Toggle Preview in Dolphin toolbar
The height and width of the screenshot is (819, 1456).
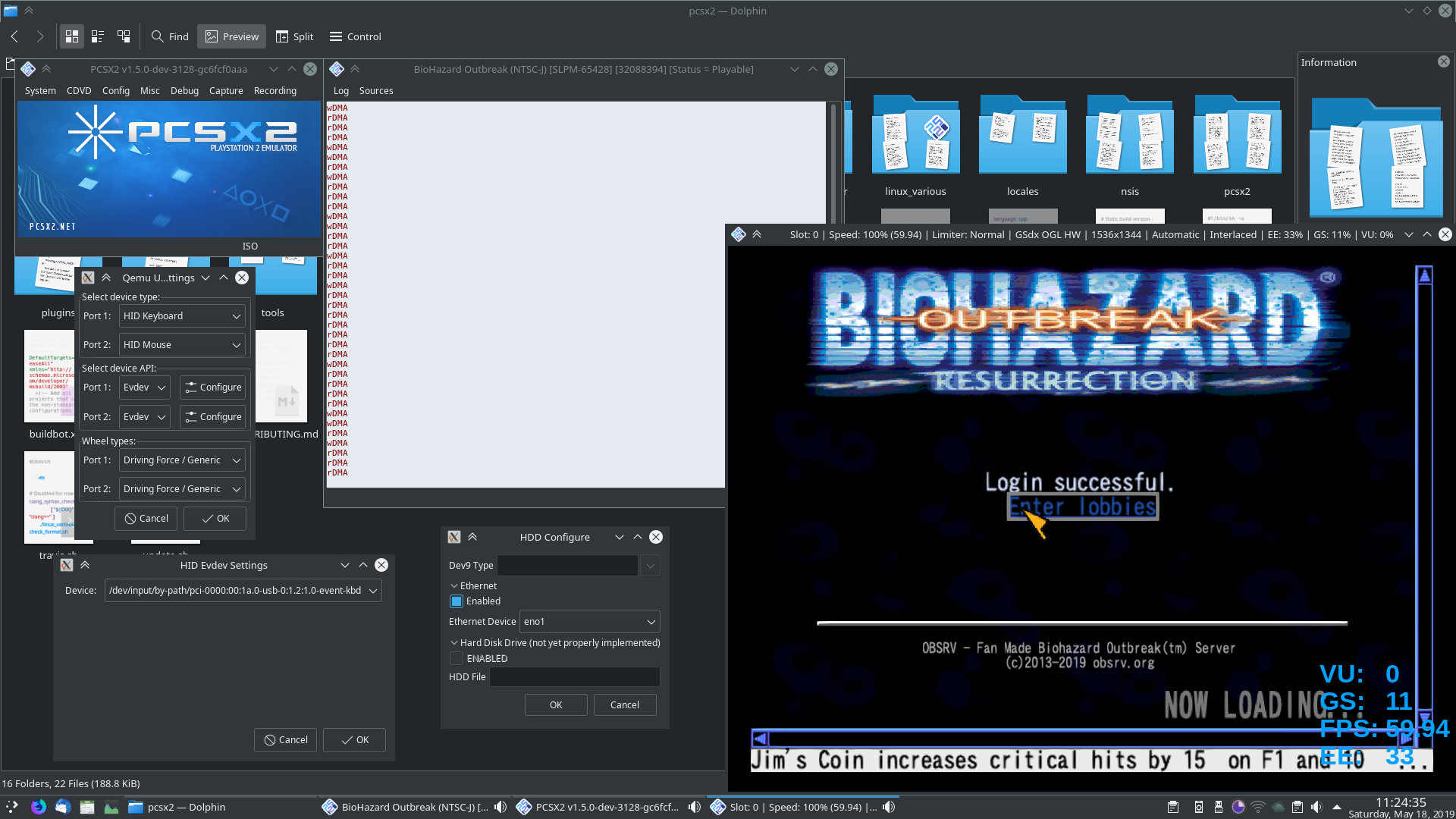click(232, 36)
